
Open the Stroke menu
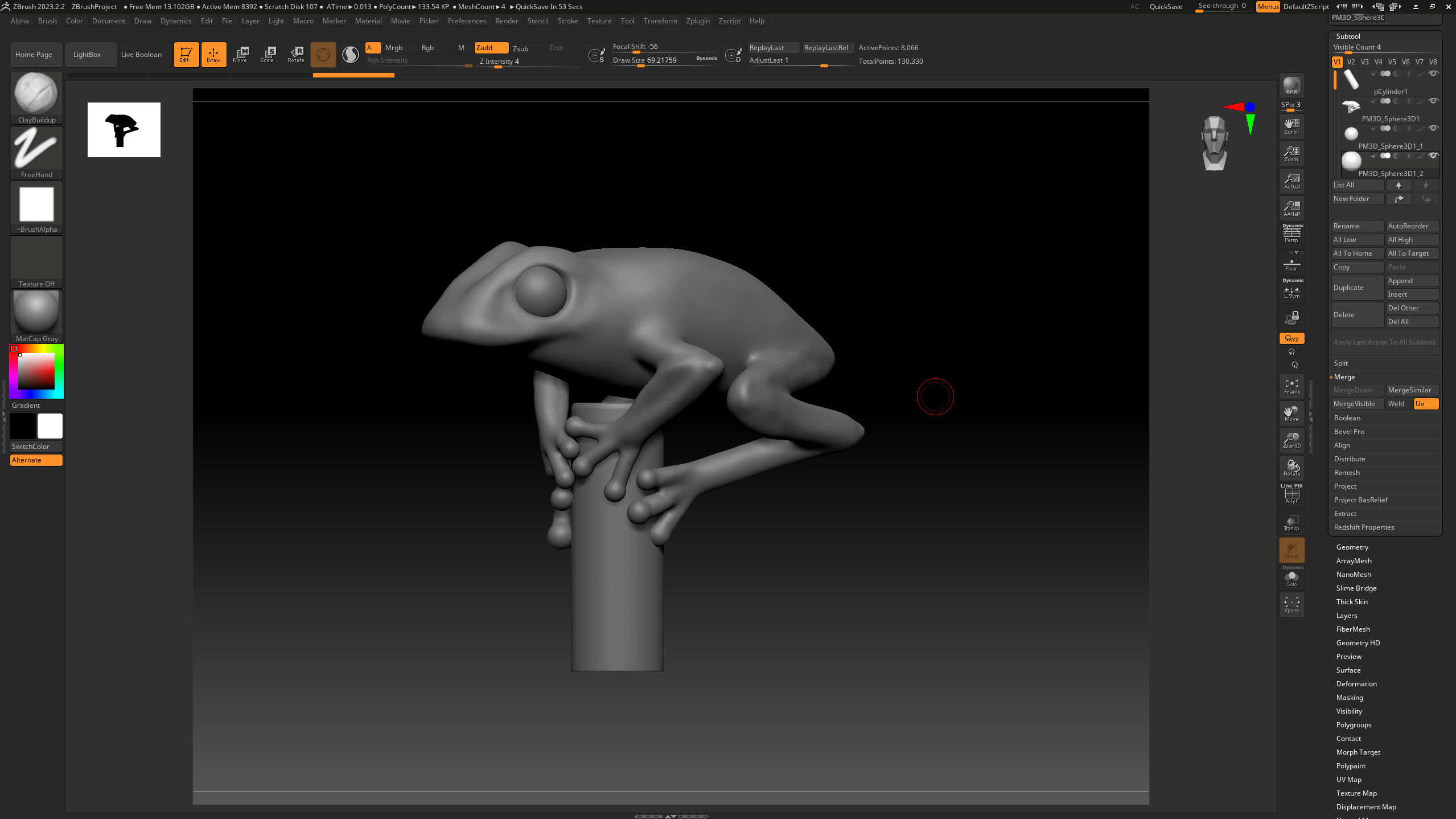point(567,21)
